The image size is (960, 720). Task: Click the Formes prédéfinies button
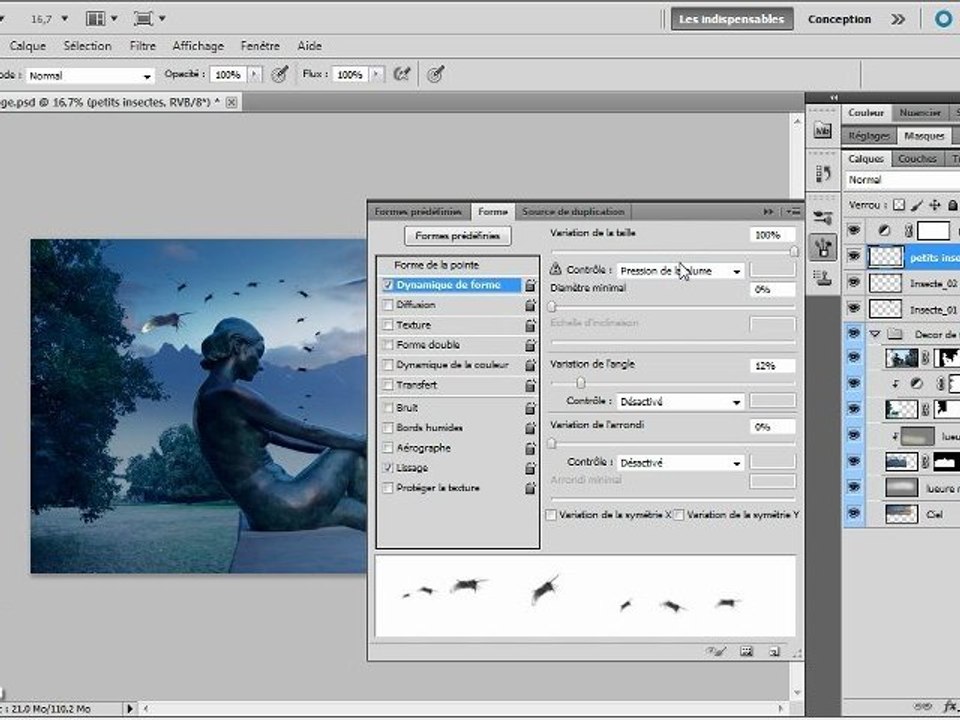click(x=457, y=236)
